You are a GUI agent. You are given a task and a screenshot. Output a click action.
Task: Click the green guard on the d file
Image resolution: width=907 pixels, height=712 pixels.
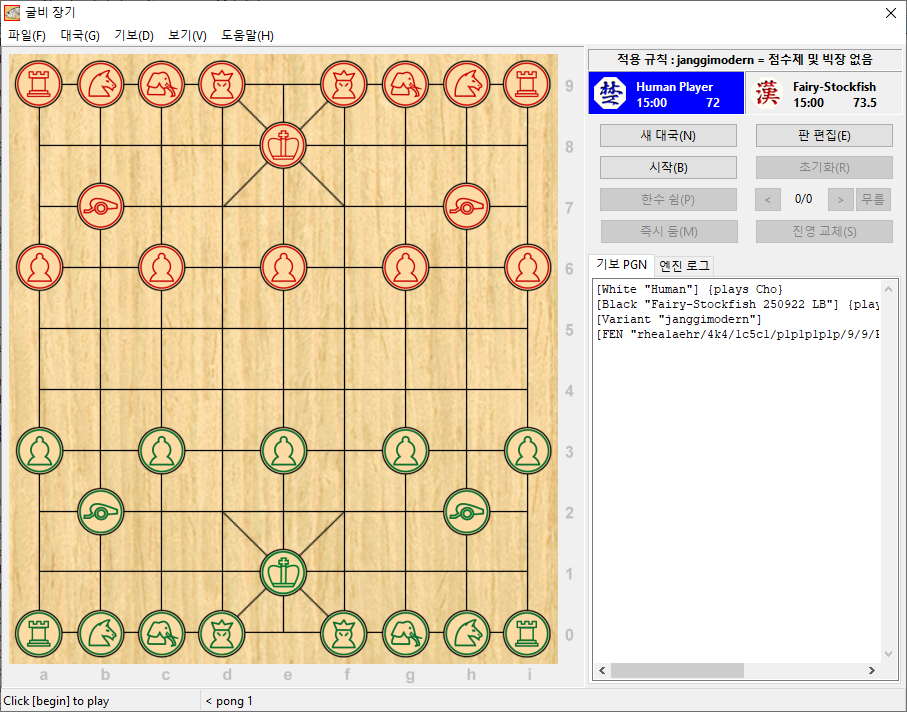click(x=222, y=633)
